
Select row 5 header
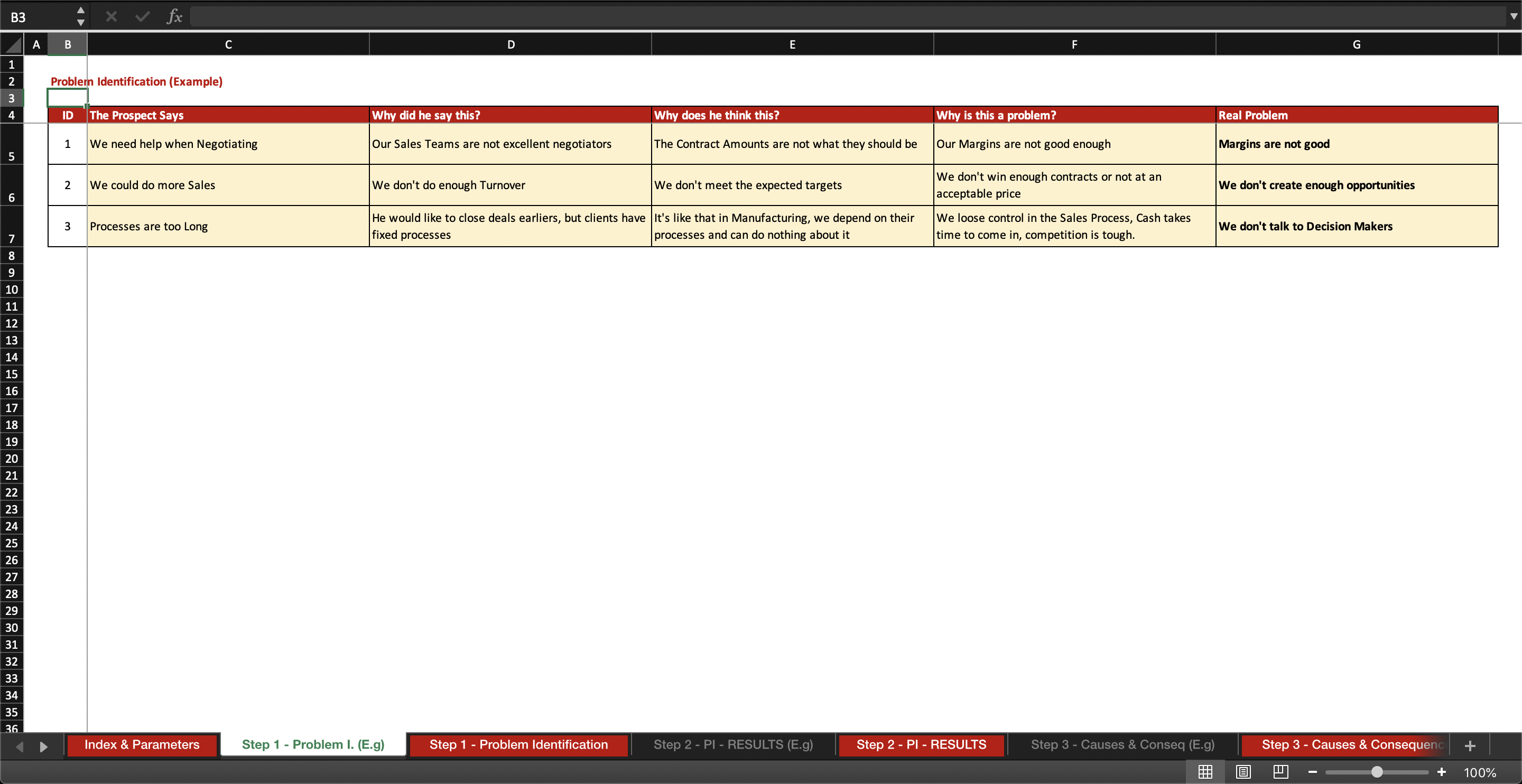[x=11, y=144]
